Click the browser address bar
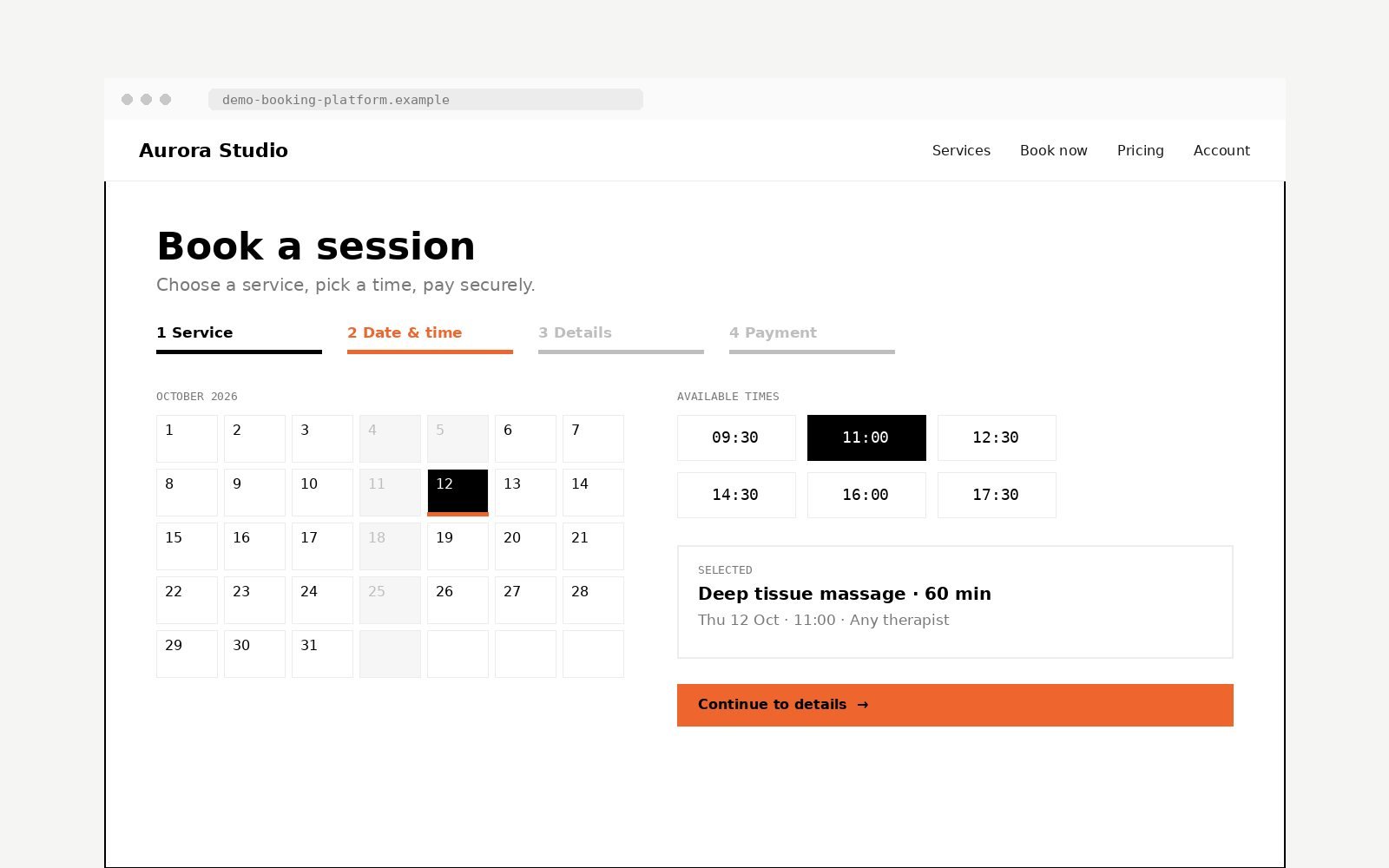 coord(425,100)
